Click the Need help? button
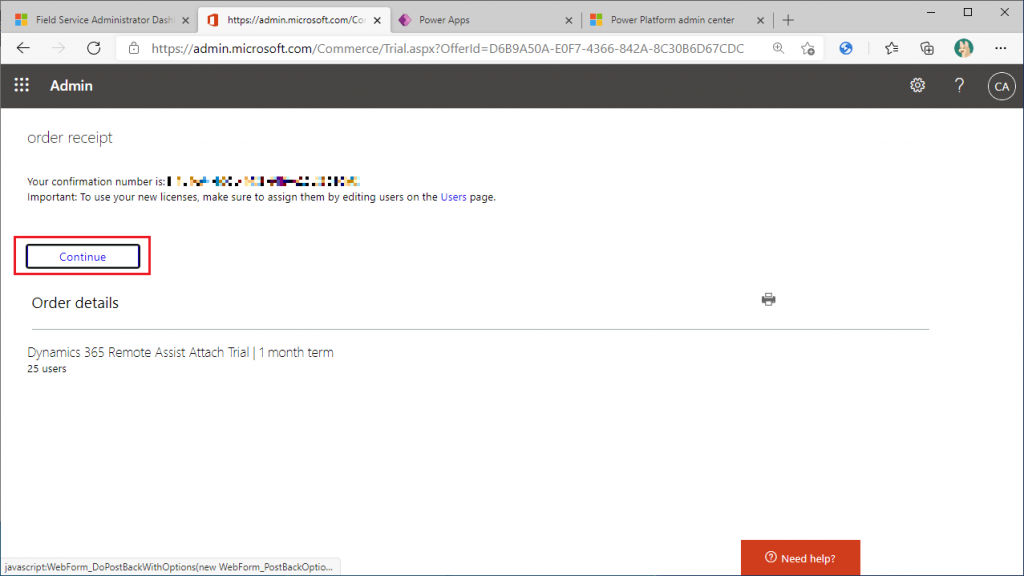Viewport: 1024px width, 576px height. click(x=800, y=558)
